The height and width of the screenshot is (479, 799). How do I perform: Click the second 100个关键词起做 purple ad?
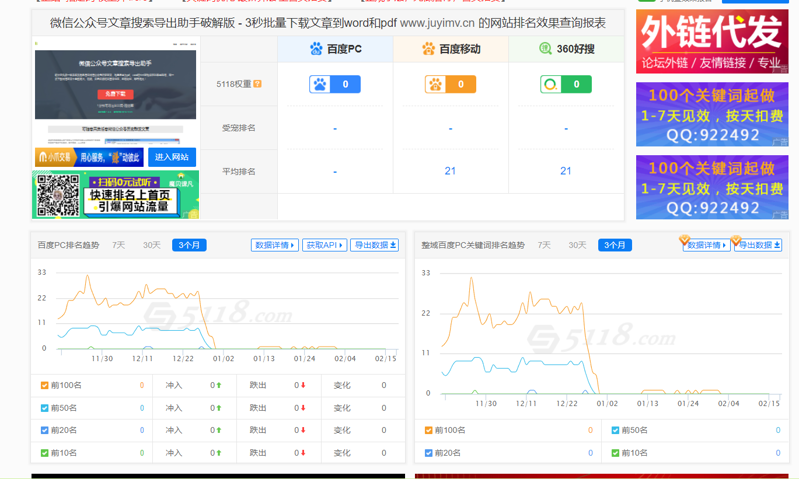(712, 188)
